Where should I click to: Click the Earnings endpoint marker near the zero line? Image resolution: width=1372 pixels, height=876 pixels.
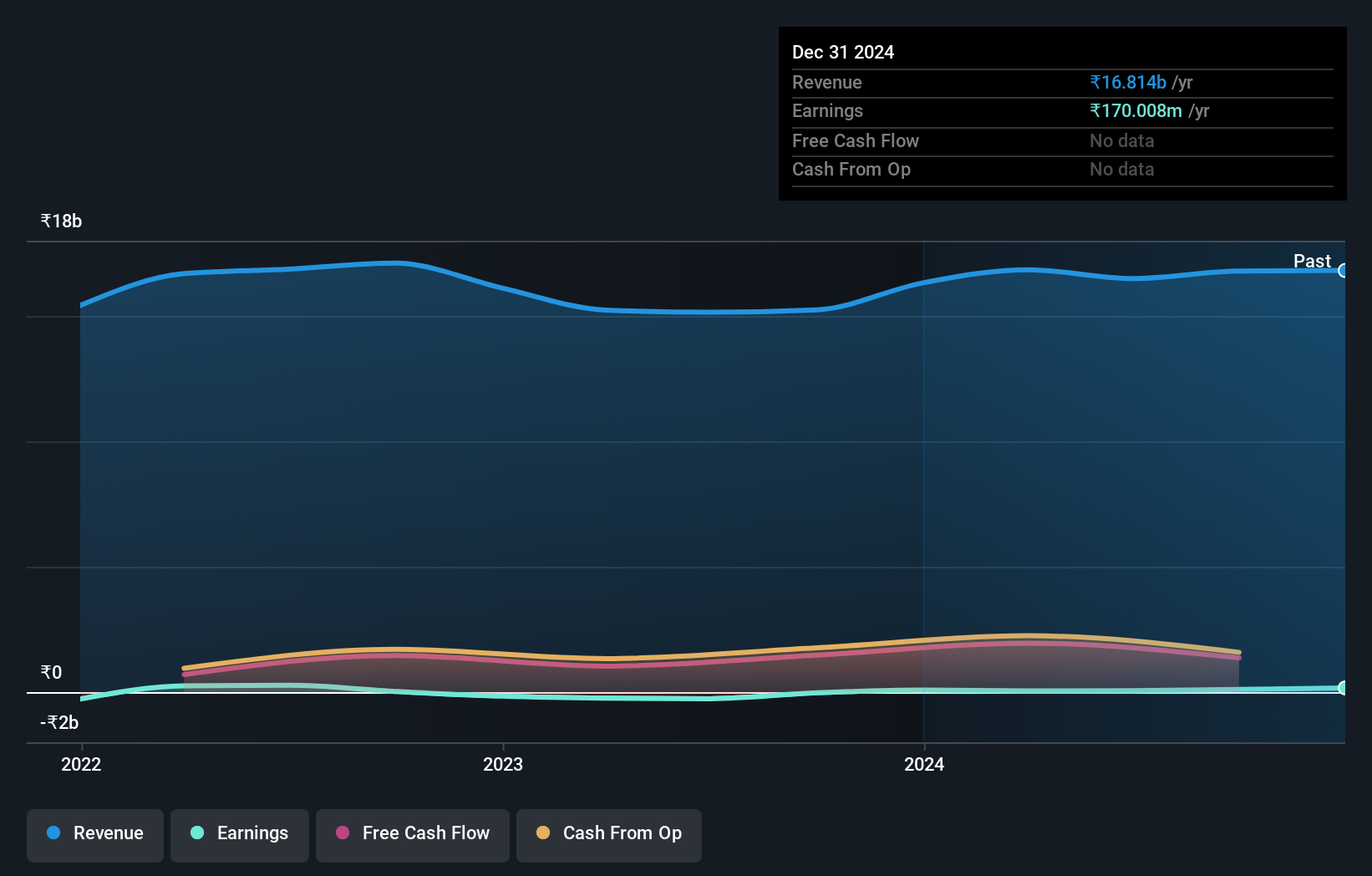pyautogui.click(x=1343, y=688)
